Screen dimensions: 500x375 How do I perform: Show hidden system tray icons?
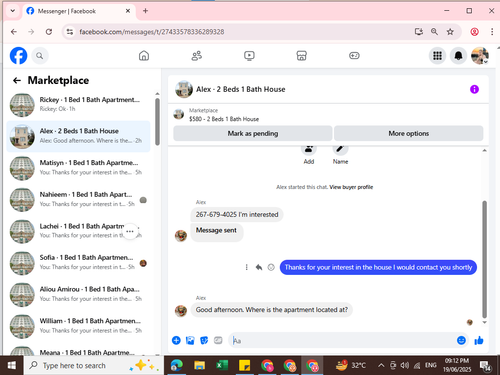tap(381, 366)
